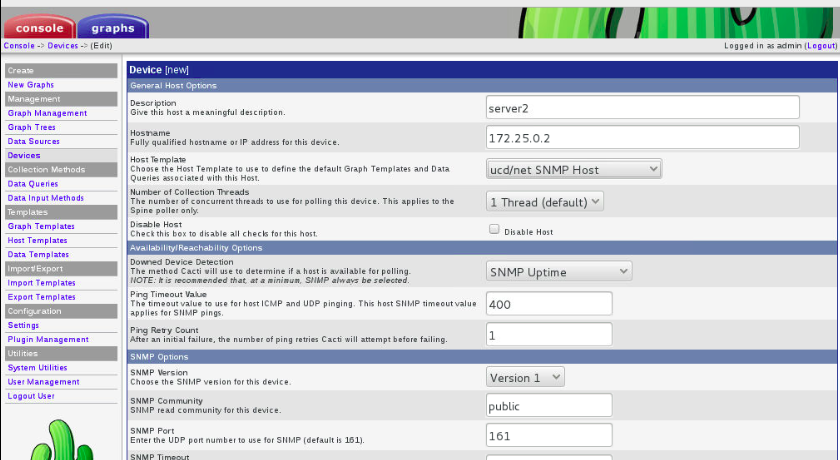Switch to the console tab

pos(39,27)
